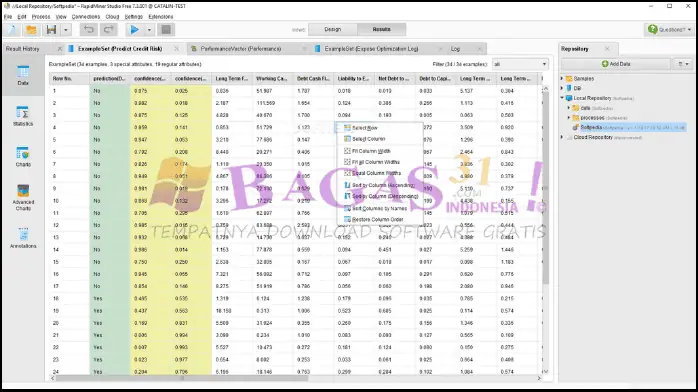
Task: Choose Sort by Column (Ascending)
Action: pos(380,185)
